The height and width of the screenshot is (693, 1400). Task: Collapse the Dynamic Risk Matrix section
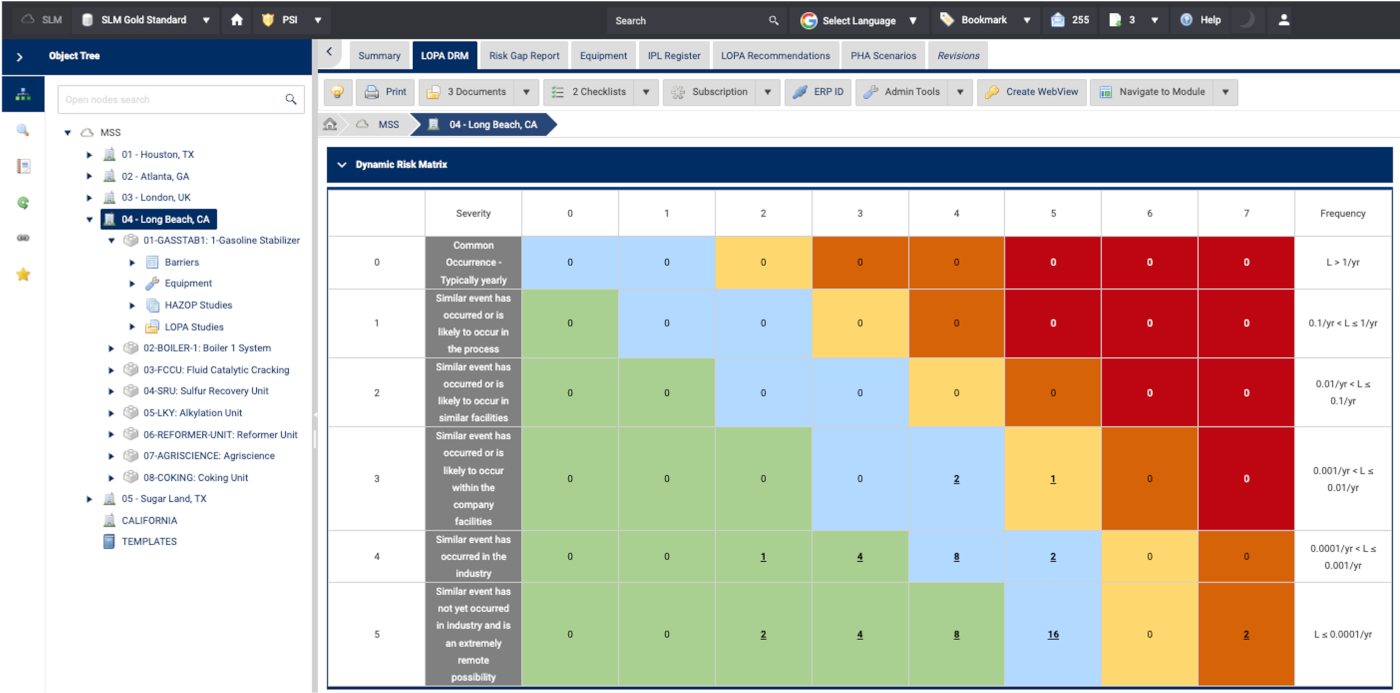click(x=342, y=165)
